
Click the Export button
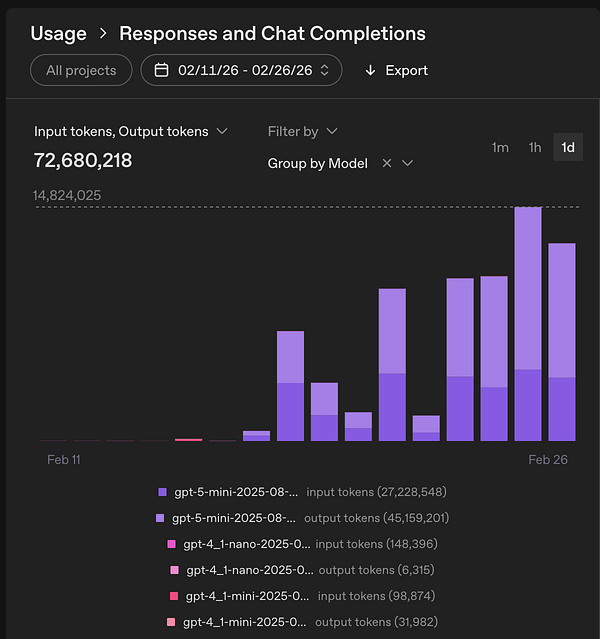coord(396,70)
